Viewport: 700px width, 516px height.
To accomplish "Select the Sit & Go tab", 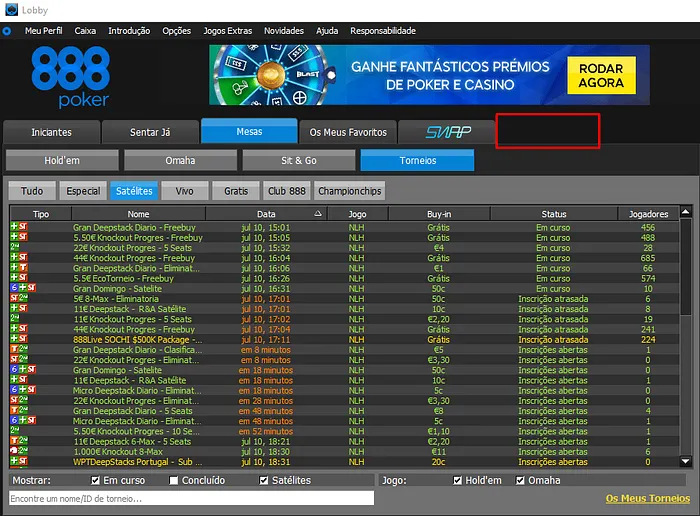I will point(299,160).
